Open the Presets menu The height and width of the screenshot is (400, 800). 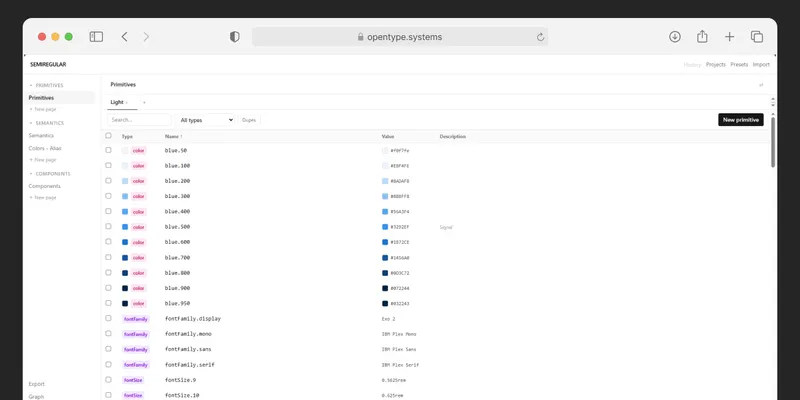click(739, 65)
